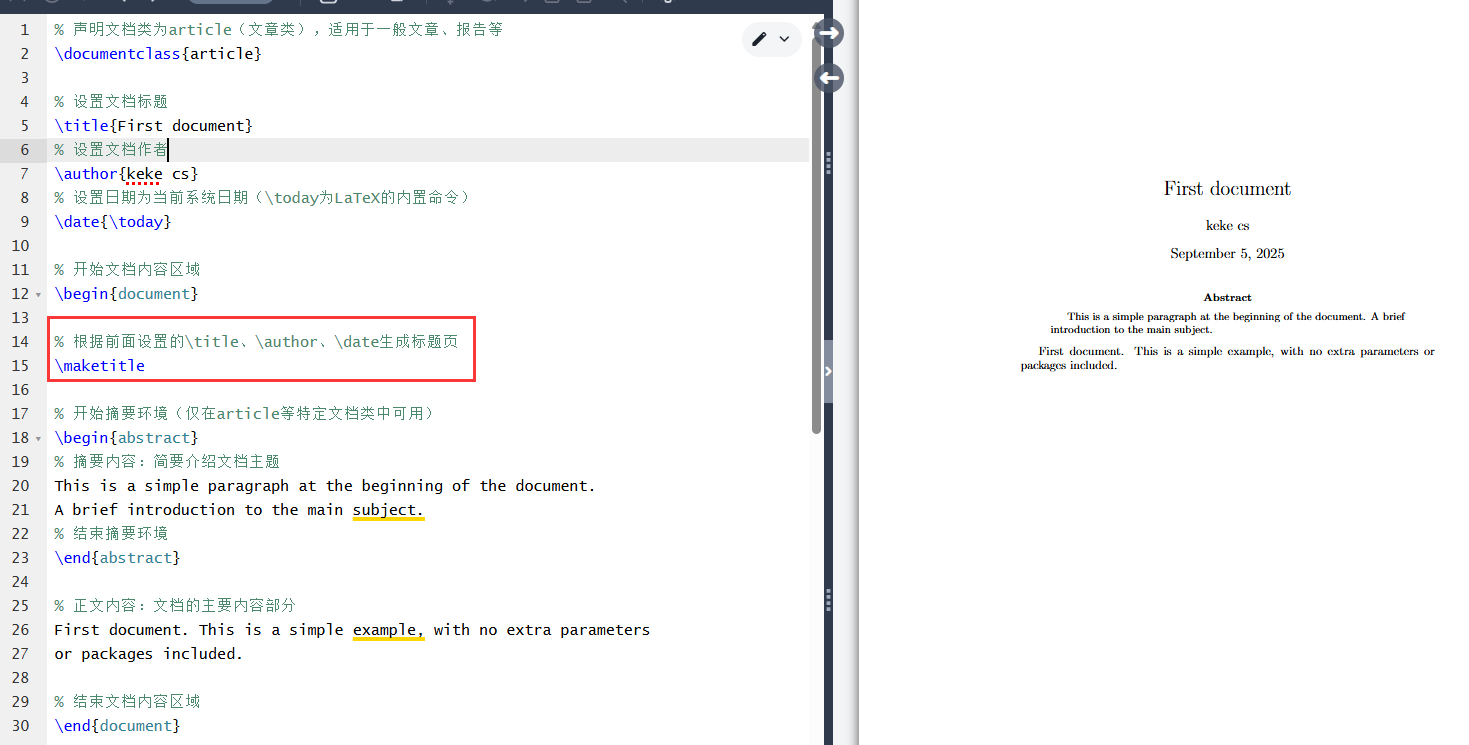Screen dimensions: 1469x745
Task: Click the editor vertical scrollbar thumb
Action: pos(816,230)
